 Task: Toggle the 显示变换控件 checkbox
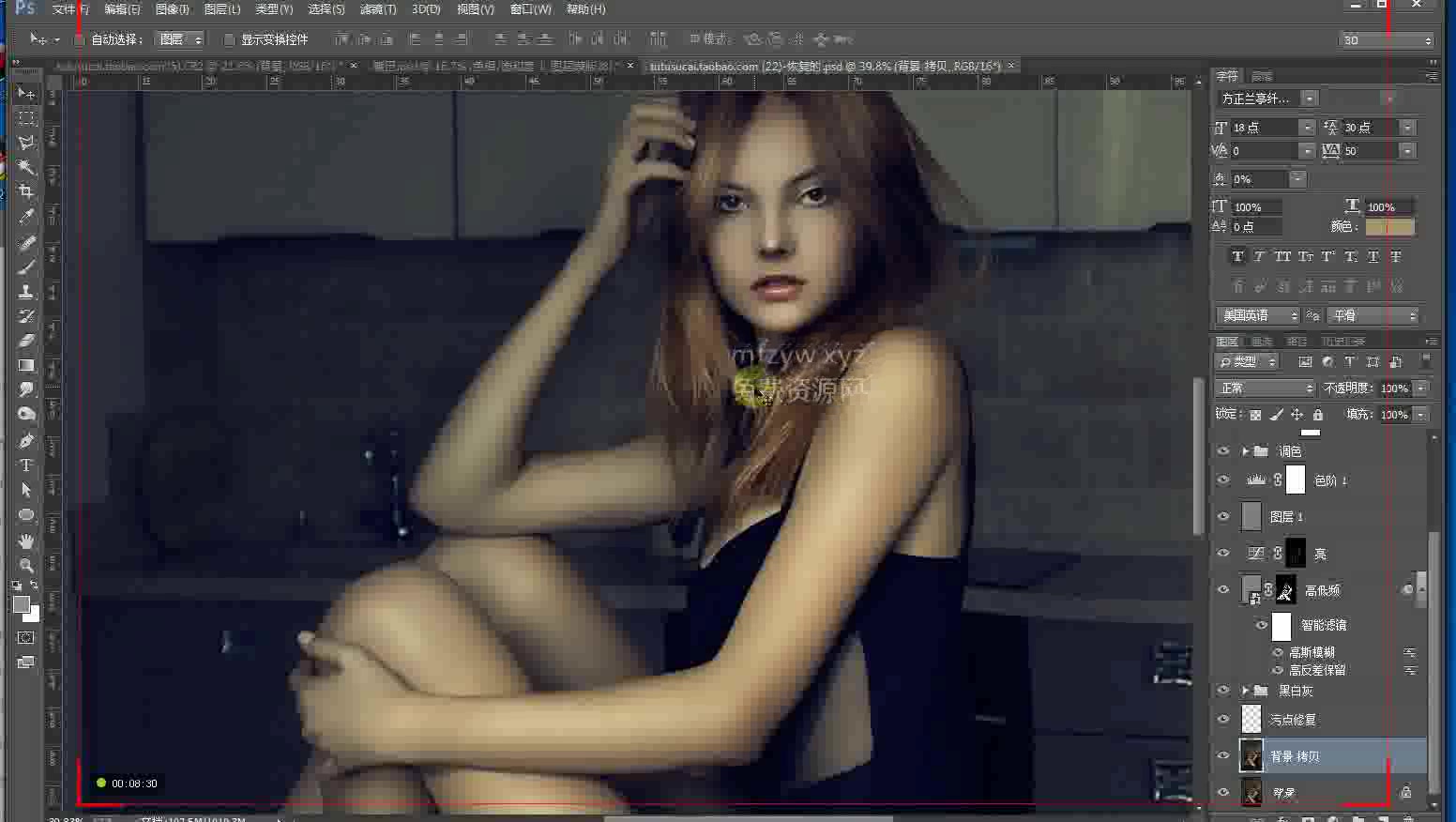(229, 39)
